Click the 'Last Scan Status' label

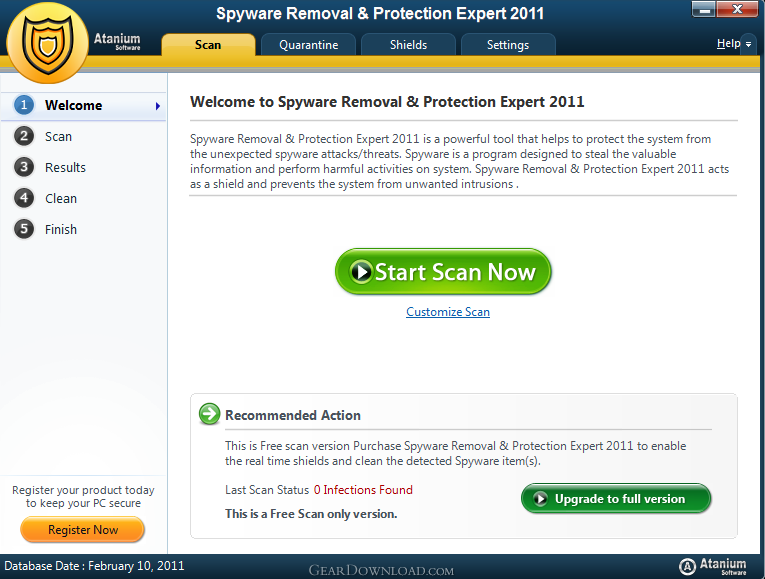pyautogui.click(x=267, y=490)
